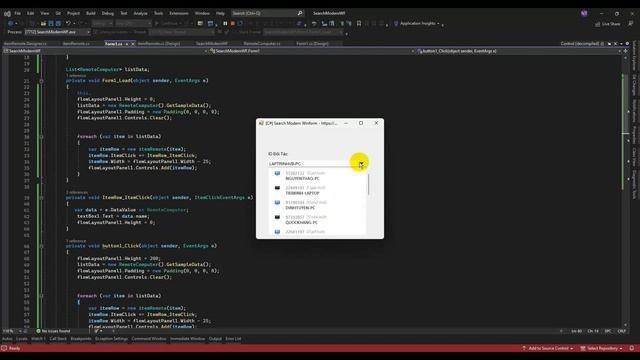640x360 pixels.
Task: Click the Save icon in toolbar
Action: 51,24
